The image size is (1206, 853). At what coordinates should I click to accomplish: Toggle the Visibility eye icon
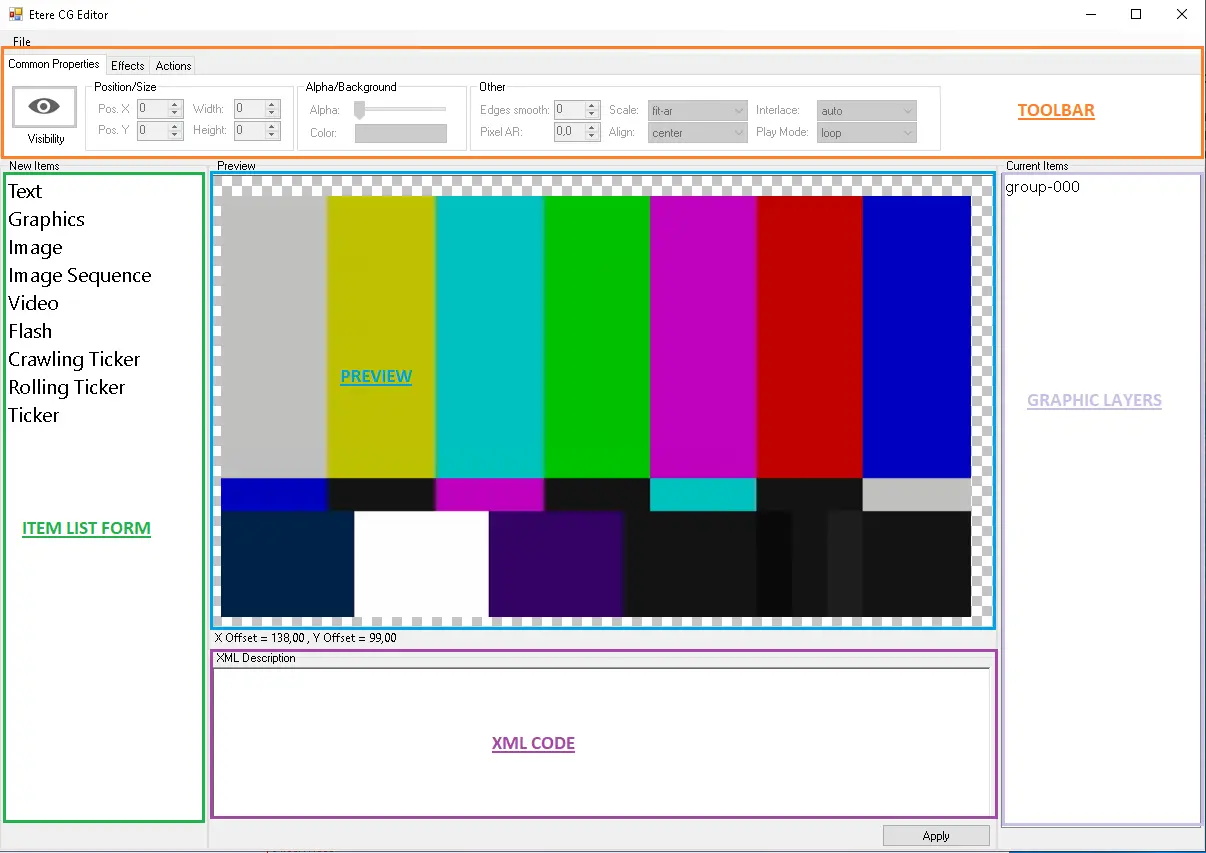pyautogui.click(x=45, y=107)
